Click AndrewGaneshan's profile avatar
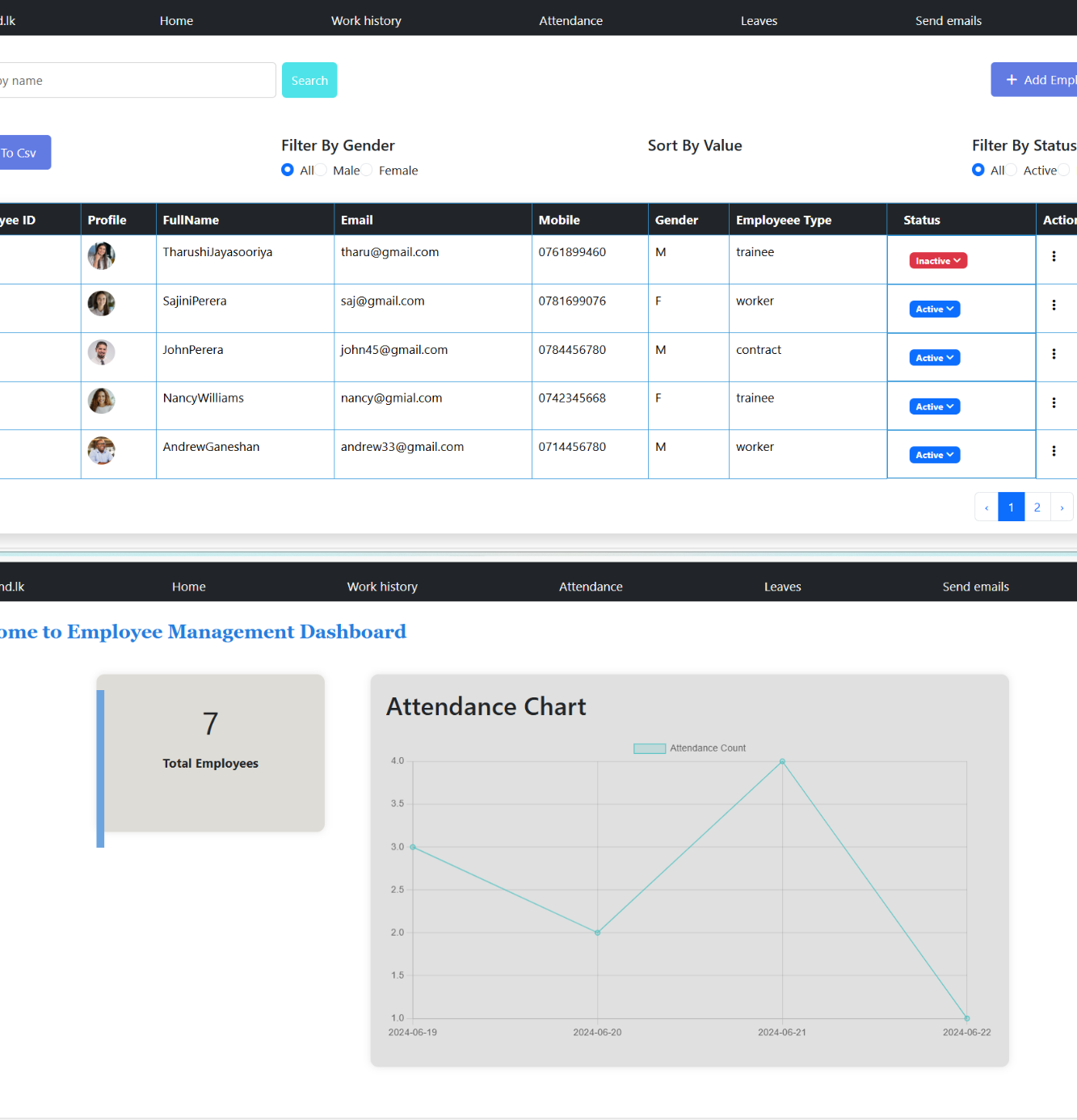The width and height of the screenshot is (1077, 1120). (x=101, y=450)
